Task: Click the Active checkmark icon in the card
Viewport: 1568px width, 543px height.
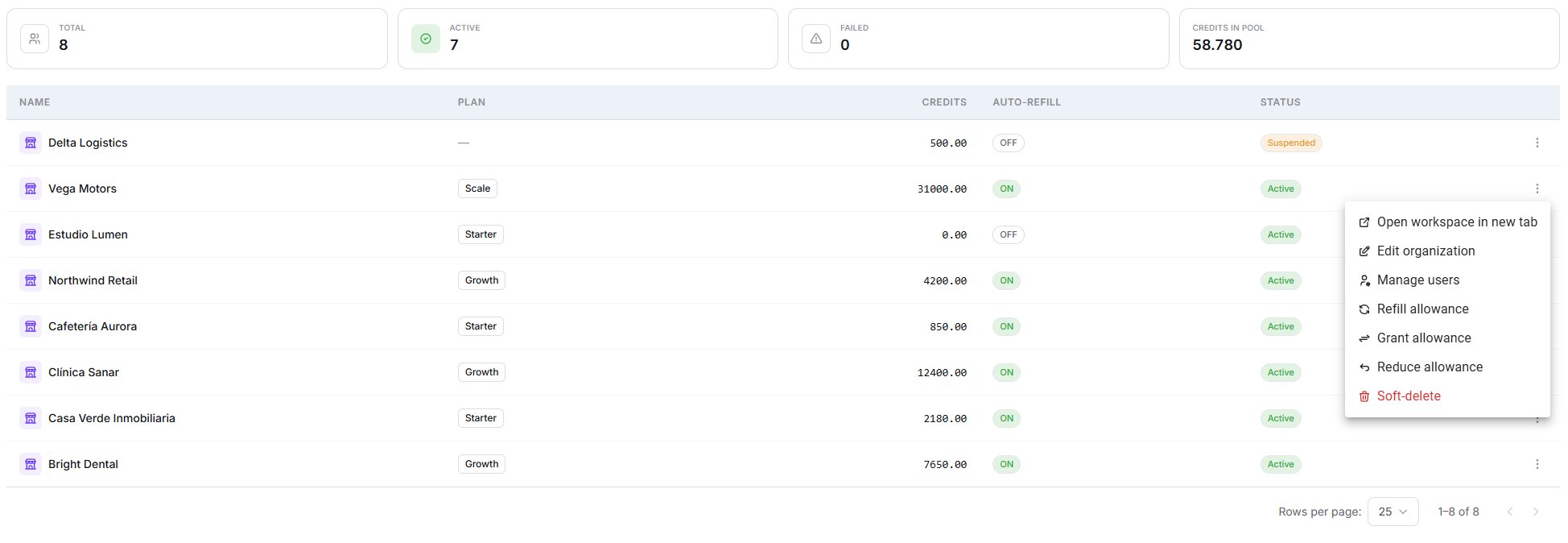Action: tap(426, 39)
